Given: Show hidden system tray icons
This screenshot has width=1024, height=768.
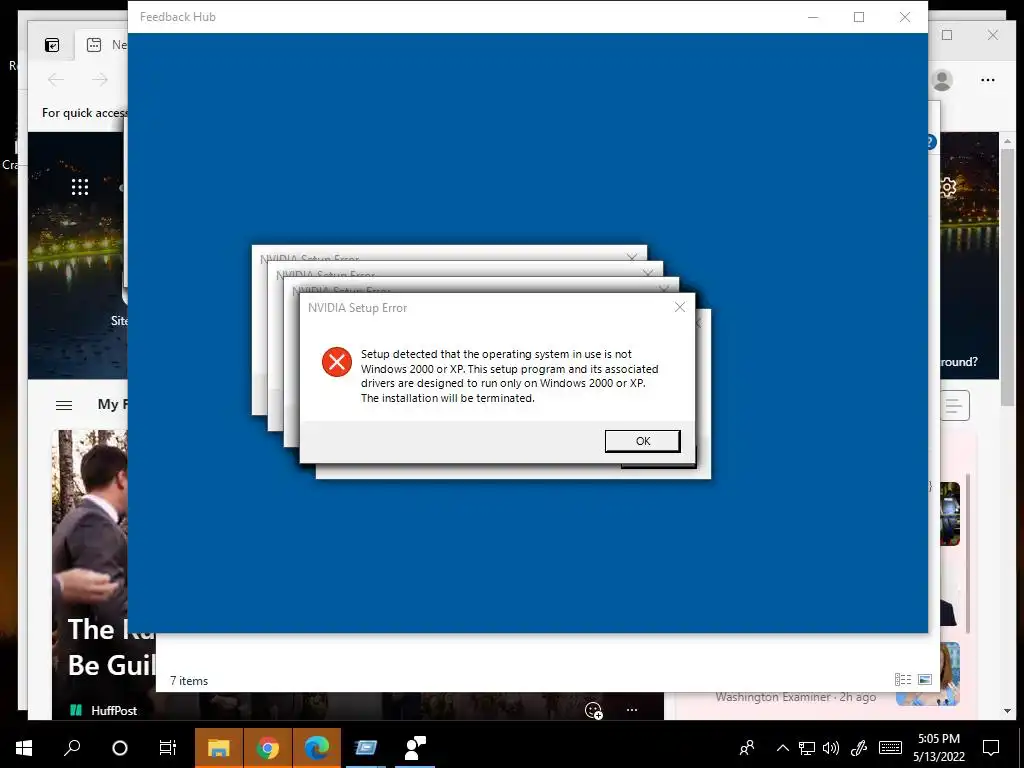Looking at the screenshot, I should tap(782, 748).
